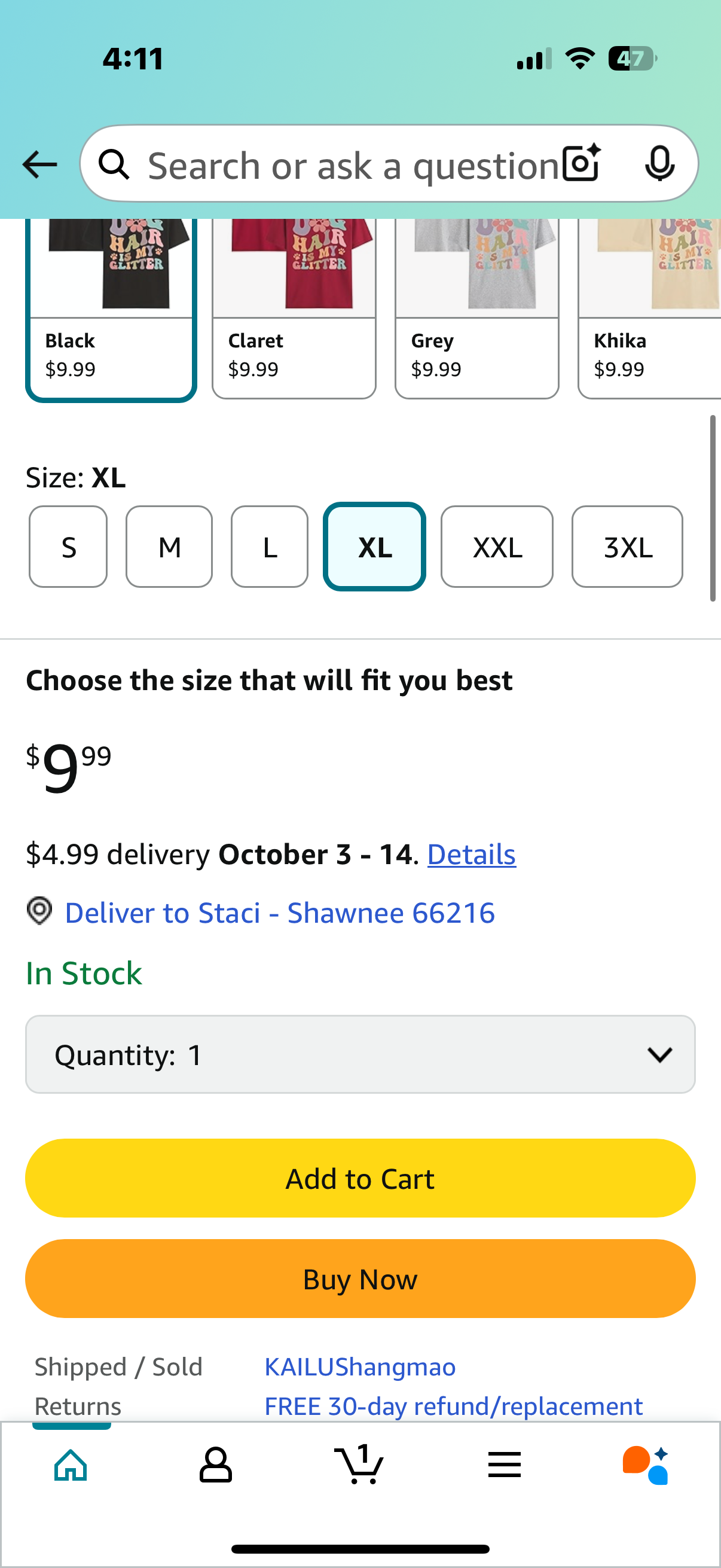The image size is (721, 1568).
Task: Open camera lens visual search
Action: (x=581, y=164)
